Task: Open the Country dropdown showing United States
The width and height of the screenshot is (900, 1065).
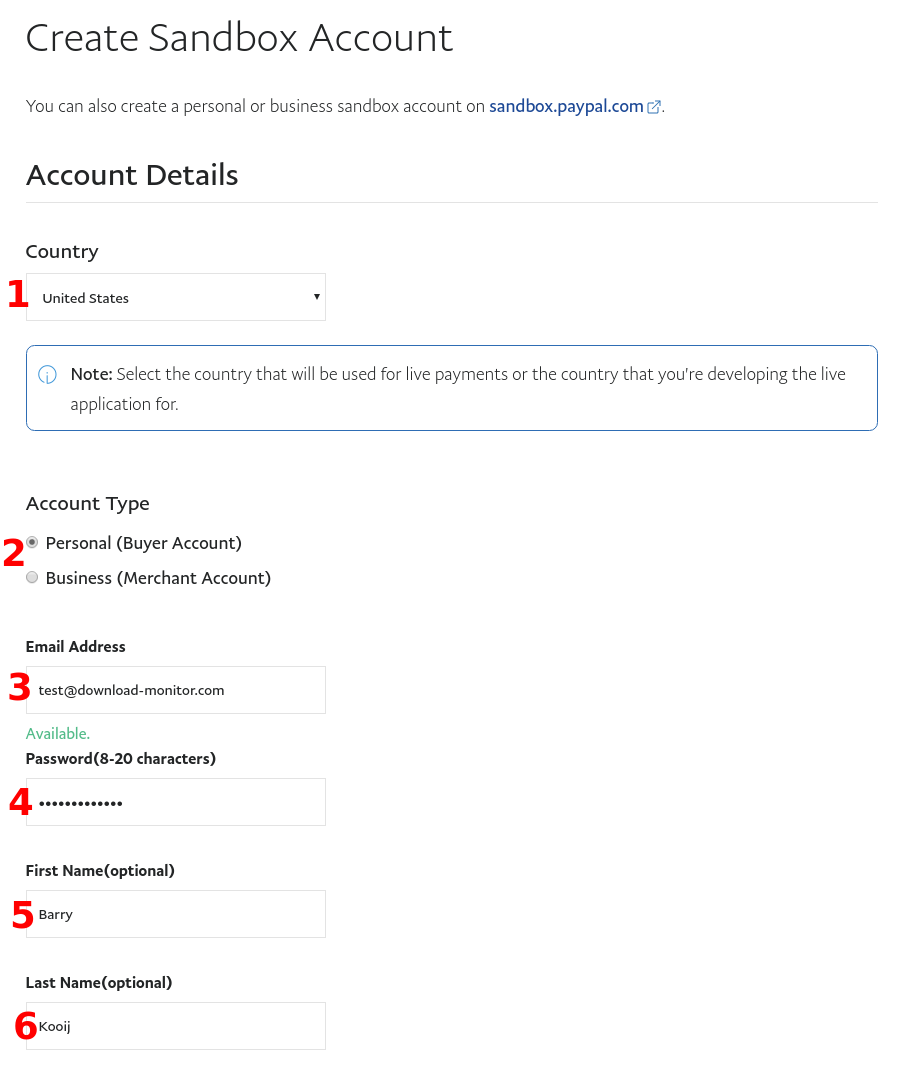Action: coord(175,298)
